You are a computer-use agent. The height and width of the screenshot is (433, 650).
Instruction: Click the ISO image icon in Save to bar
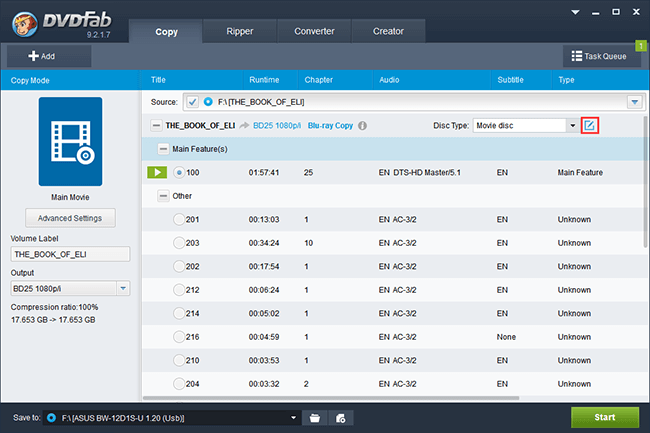340,418
